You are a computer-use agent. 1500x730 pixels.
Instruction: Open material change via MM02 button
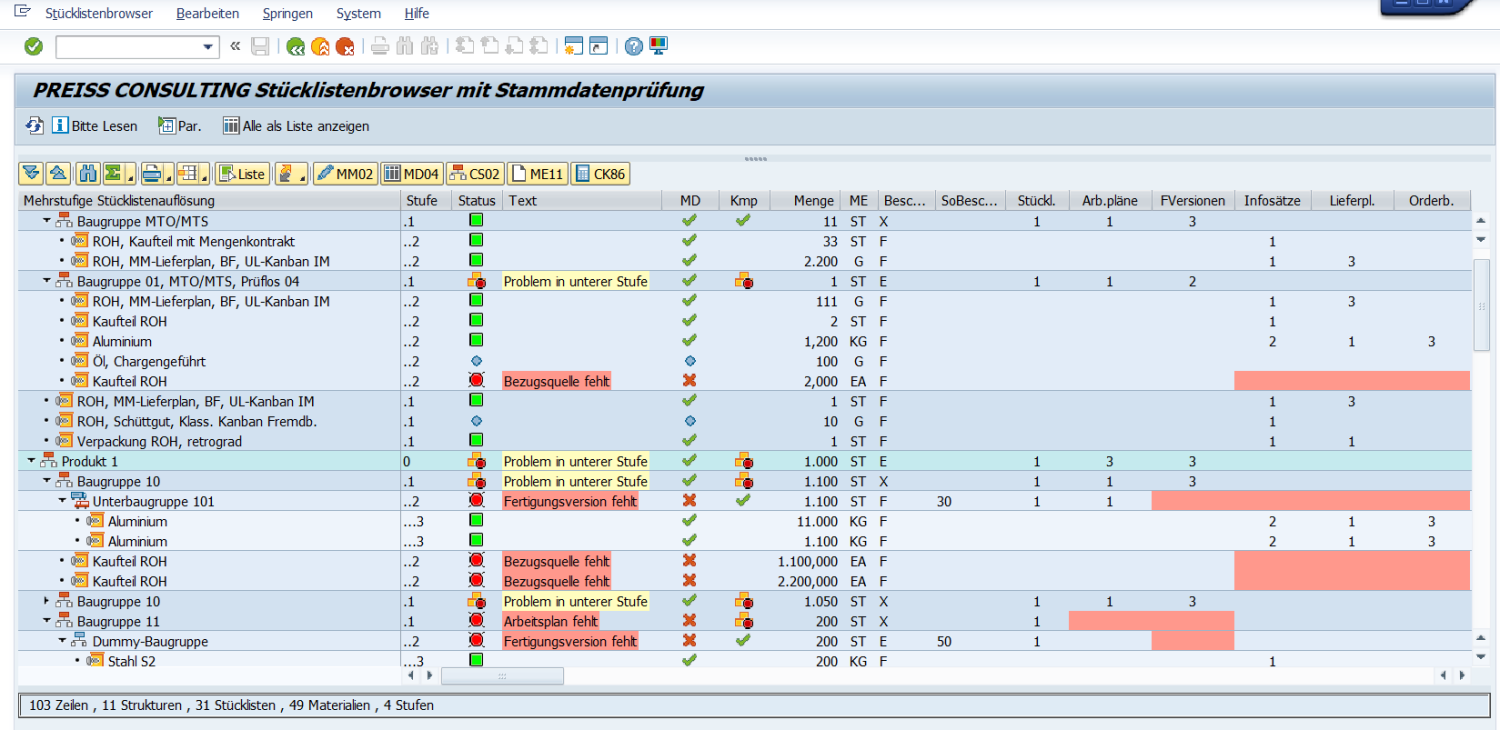[345, 174]
